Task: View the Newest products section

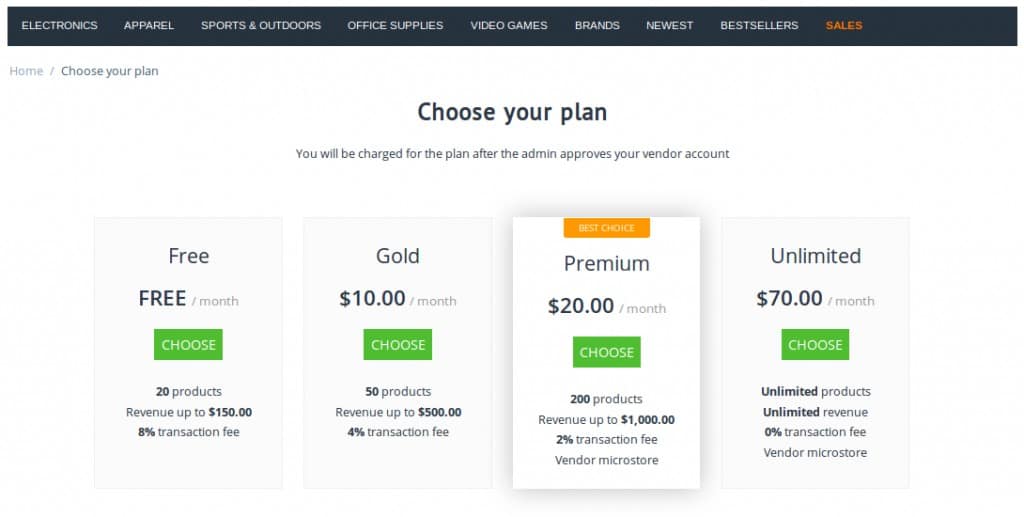Action: tap(669, 25)
